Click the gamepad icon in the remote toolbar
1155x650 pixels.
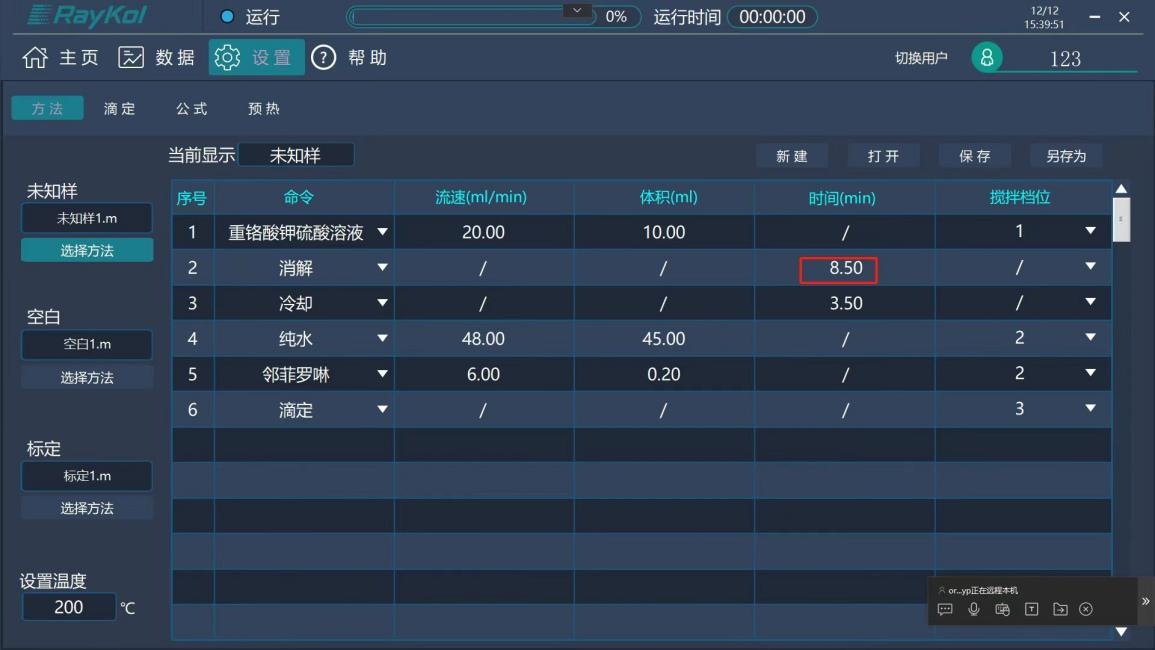tap(1002, 609)
